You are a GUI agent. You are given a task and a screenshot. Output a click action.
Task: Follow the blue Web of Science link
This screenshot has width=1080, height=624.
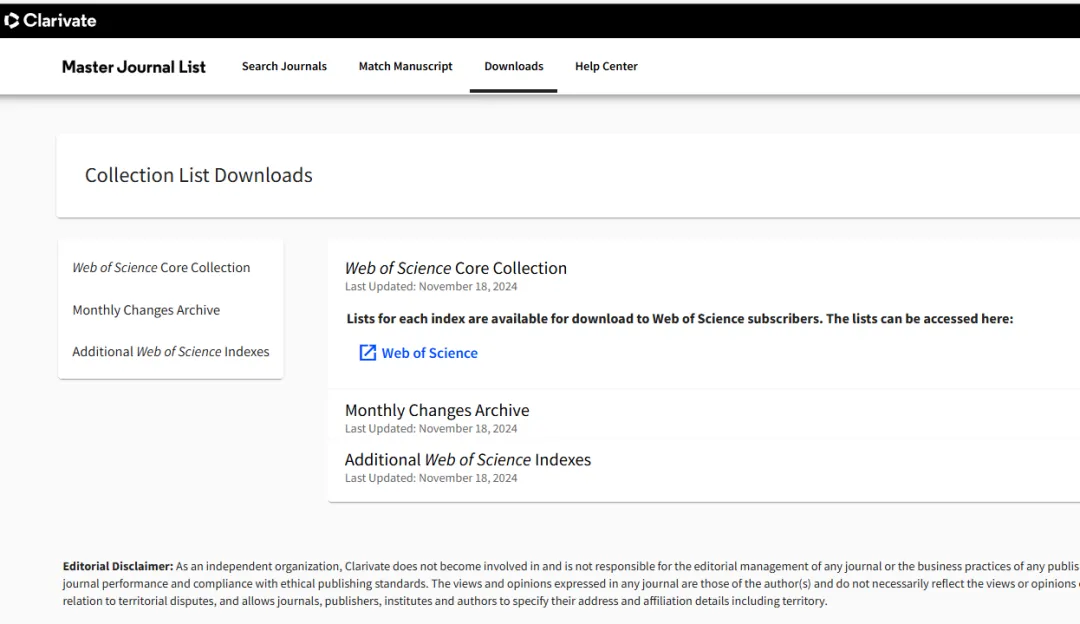[429, 353]
